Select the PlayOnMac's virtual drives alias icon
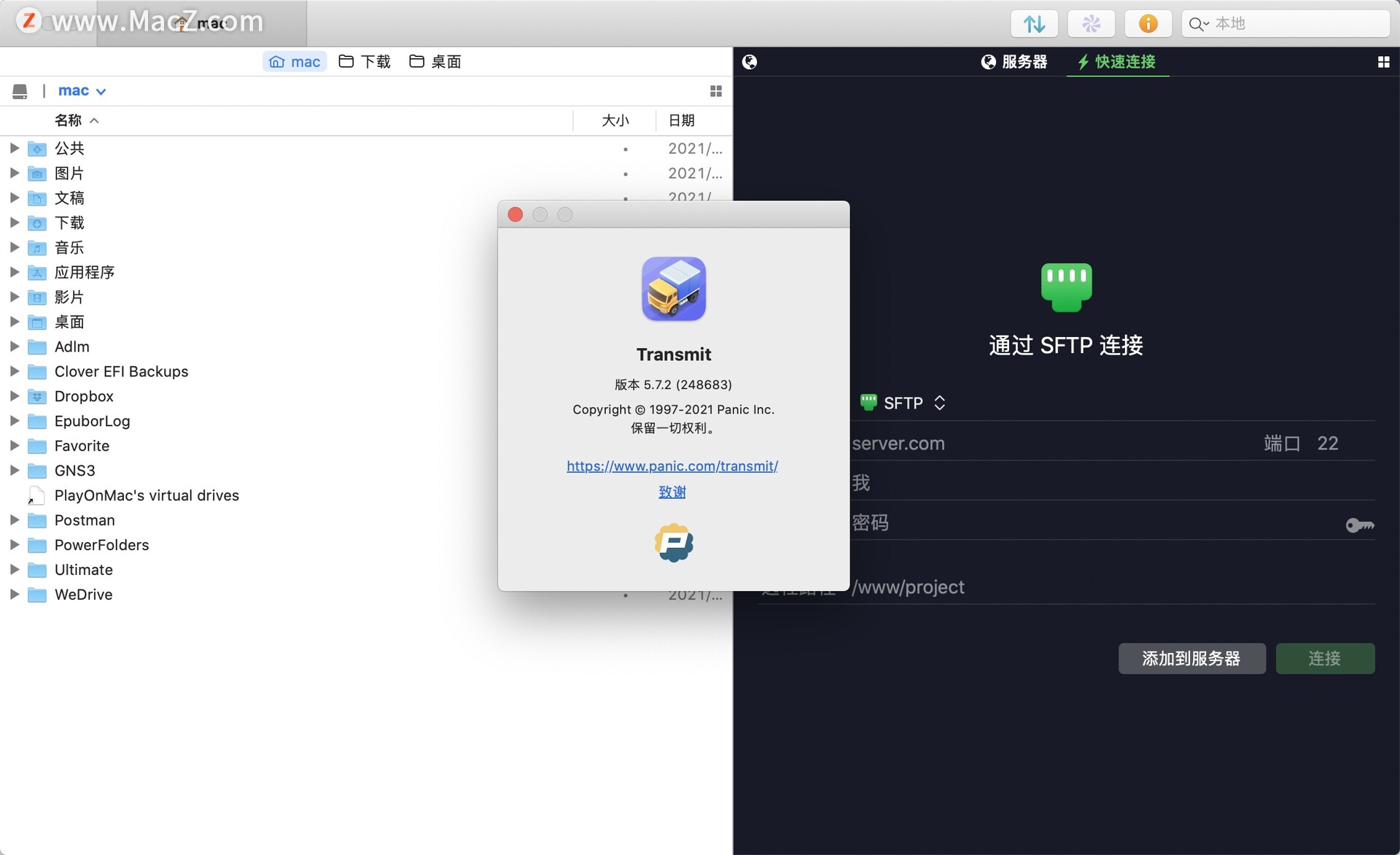Image resolution: width=1400 pixels, height=855 pixels. [36, 495]
